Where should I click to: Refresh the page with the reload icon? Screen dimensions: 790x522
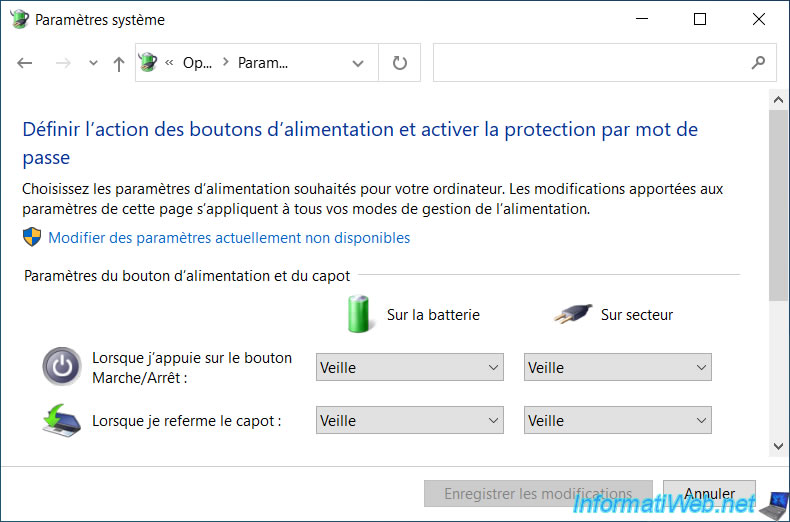pos(400,63)
